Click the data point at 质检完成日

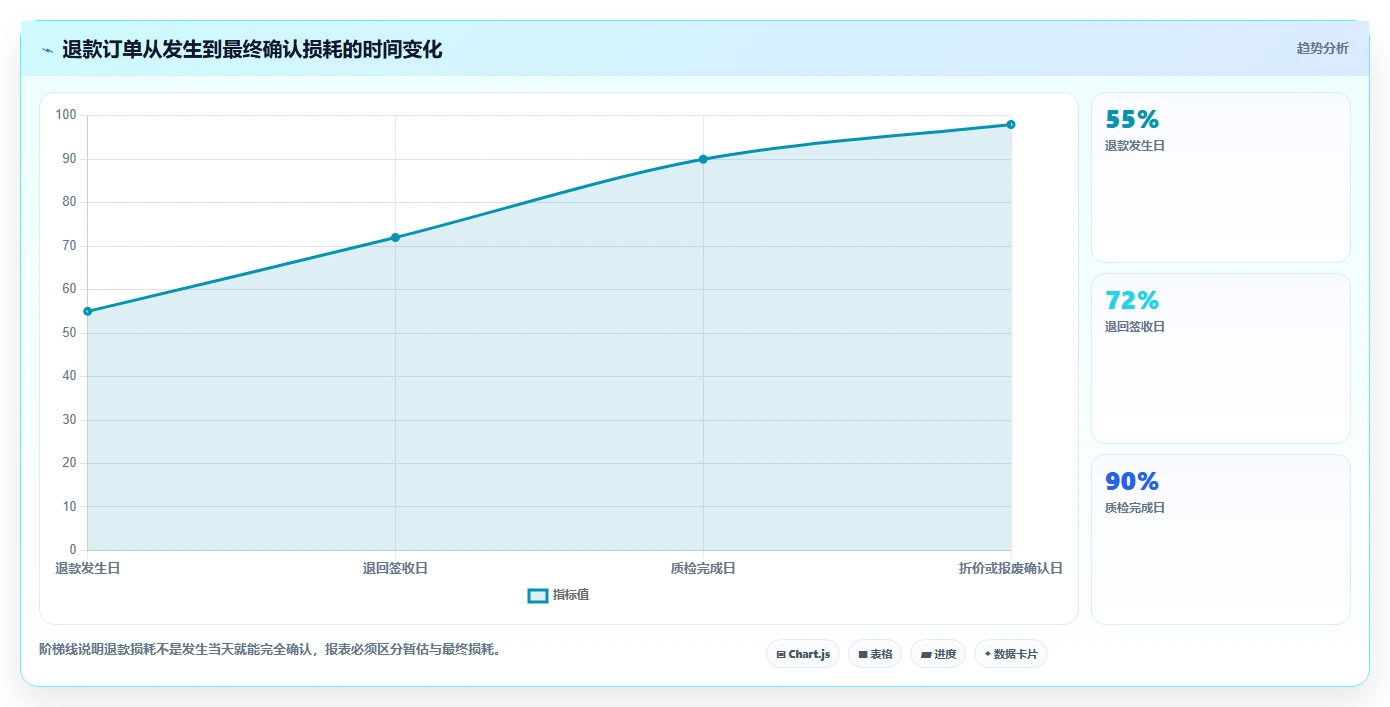(703, 159)
